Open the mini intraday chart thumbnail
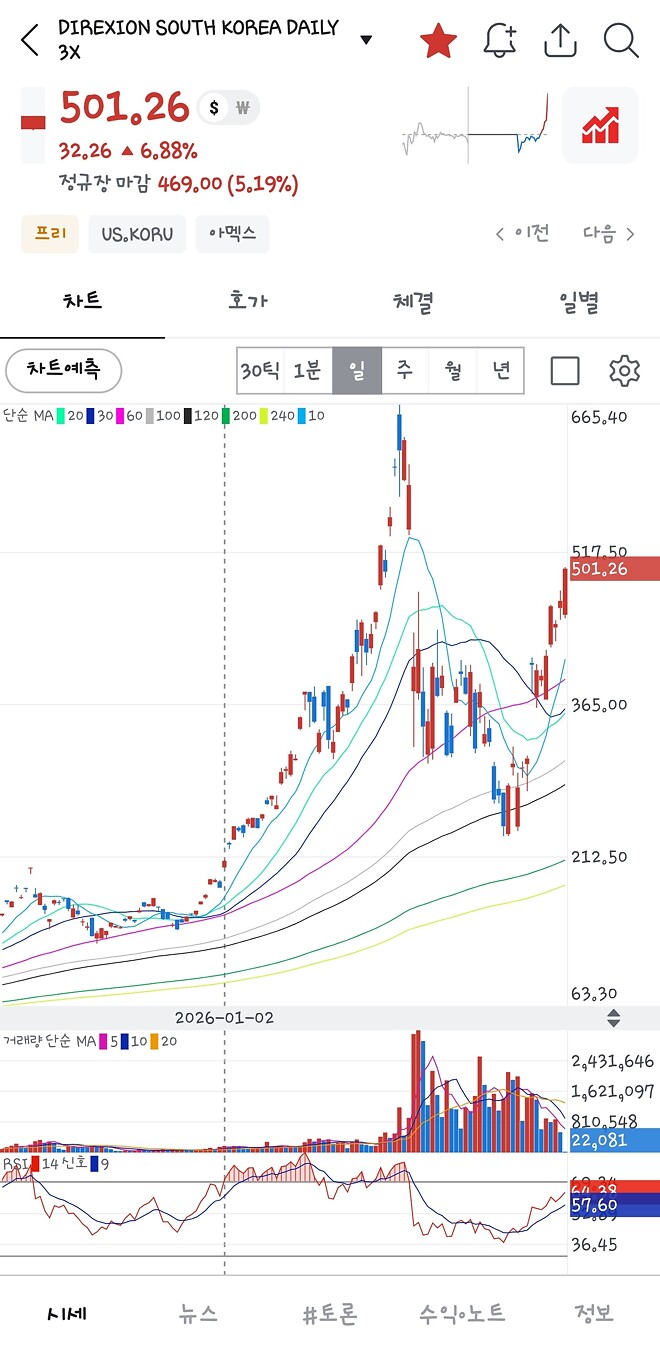Image resolution: width=660 pixels, height=1355 pixels. click(x=475, y=124)
